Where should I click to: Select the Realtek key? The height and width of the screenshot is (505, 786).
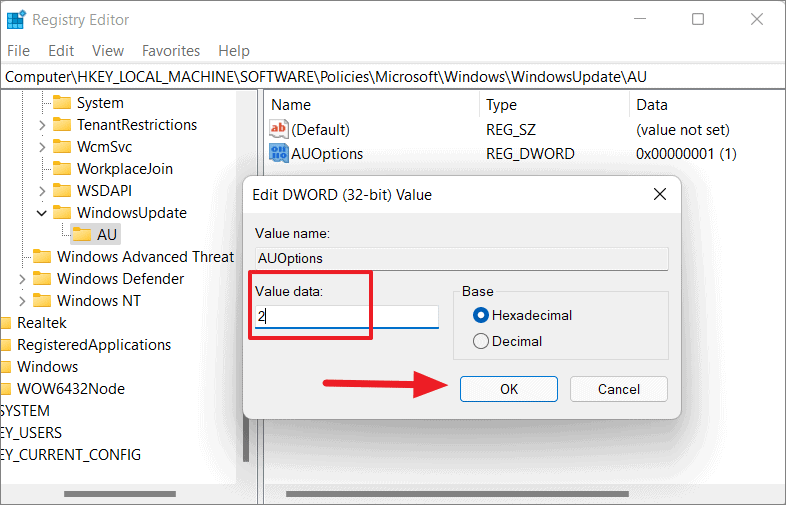pos(42,322)
